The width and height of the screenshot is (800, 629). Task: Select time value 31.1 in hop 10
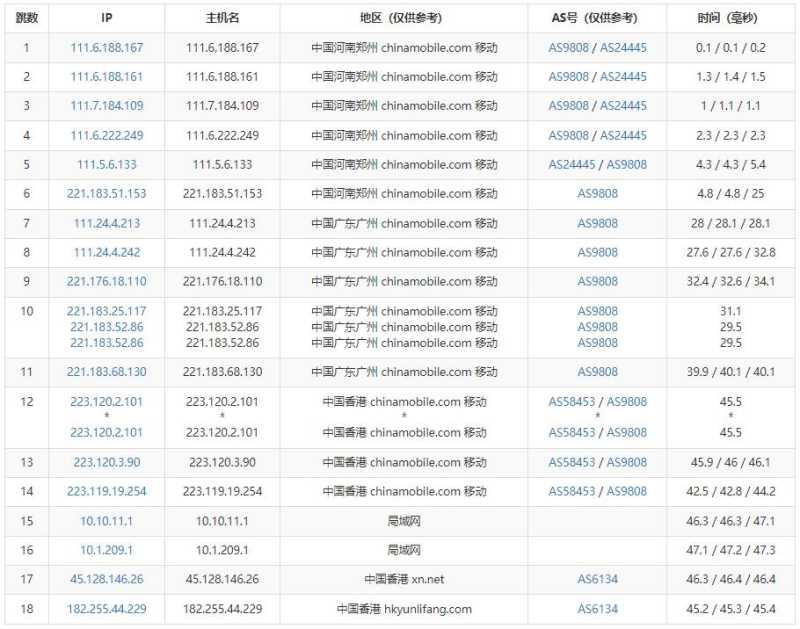pyautogui.click(x=731, y=311)
